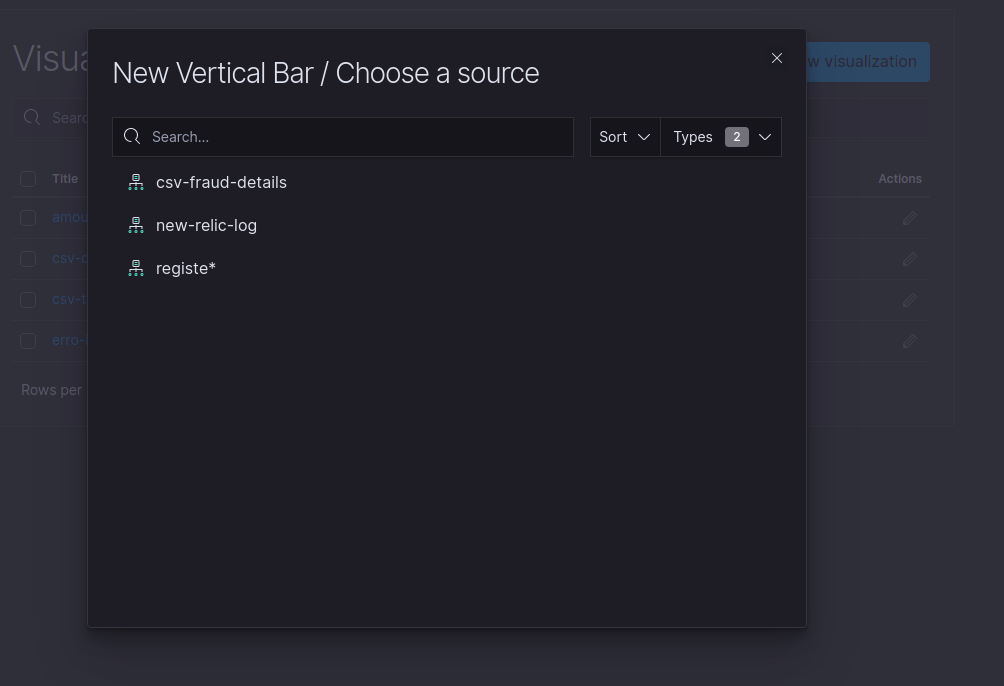This screenshot has height=686, width=1004.
Task: Click the index pattern icon beside csv-fraud-details
Action: point(136,182)
